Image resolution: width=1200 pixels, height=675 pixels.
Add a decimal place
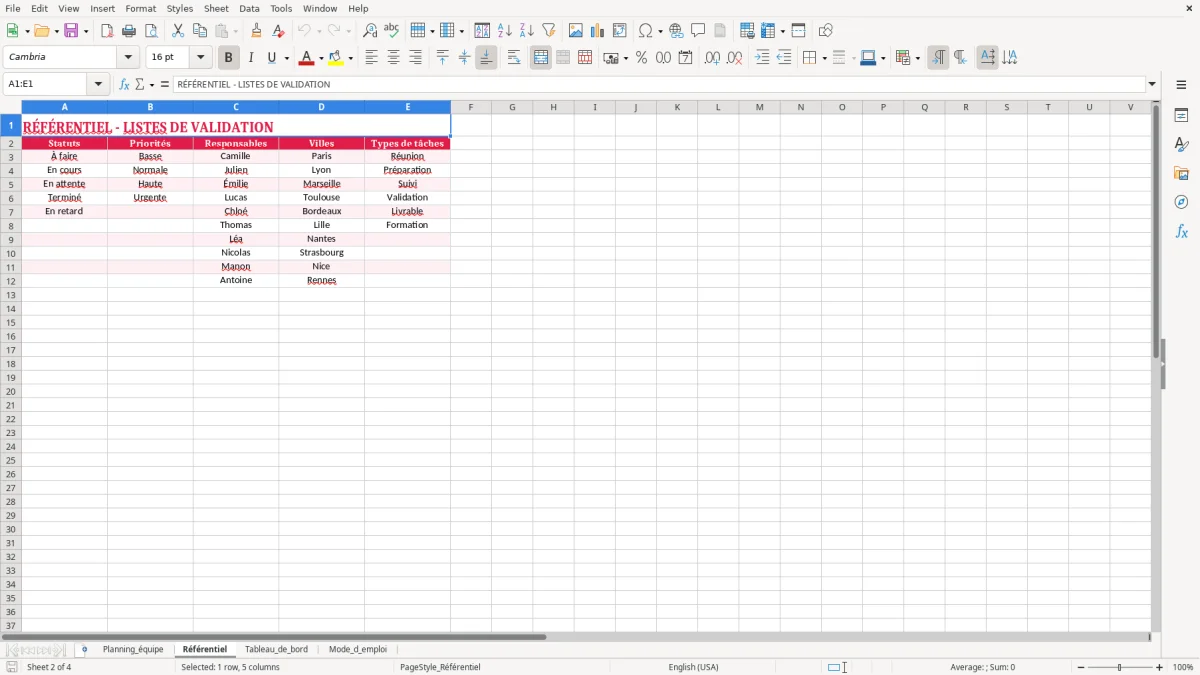pyautogui.click(x=712, y=58)
